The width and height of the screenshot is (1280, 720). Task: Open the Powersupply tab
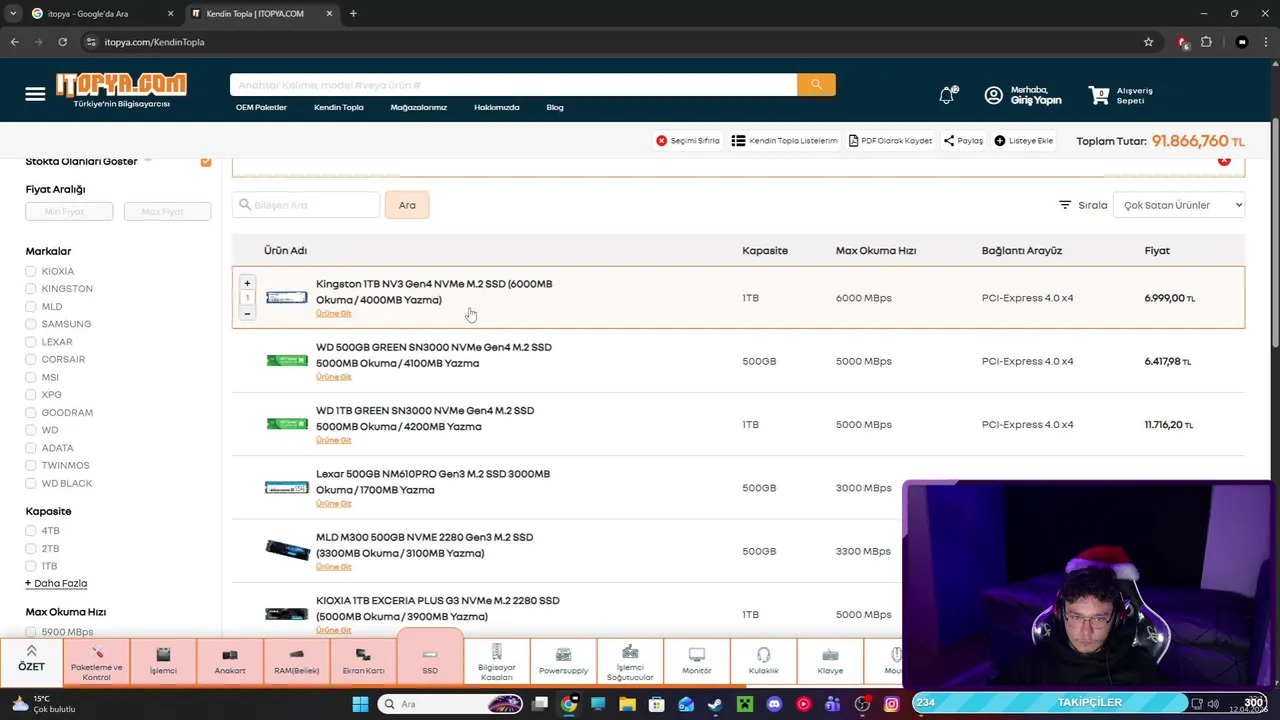tap(563, 663)
